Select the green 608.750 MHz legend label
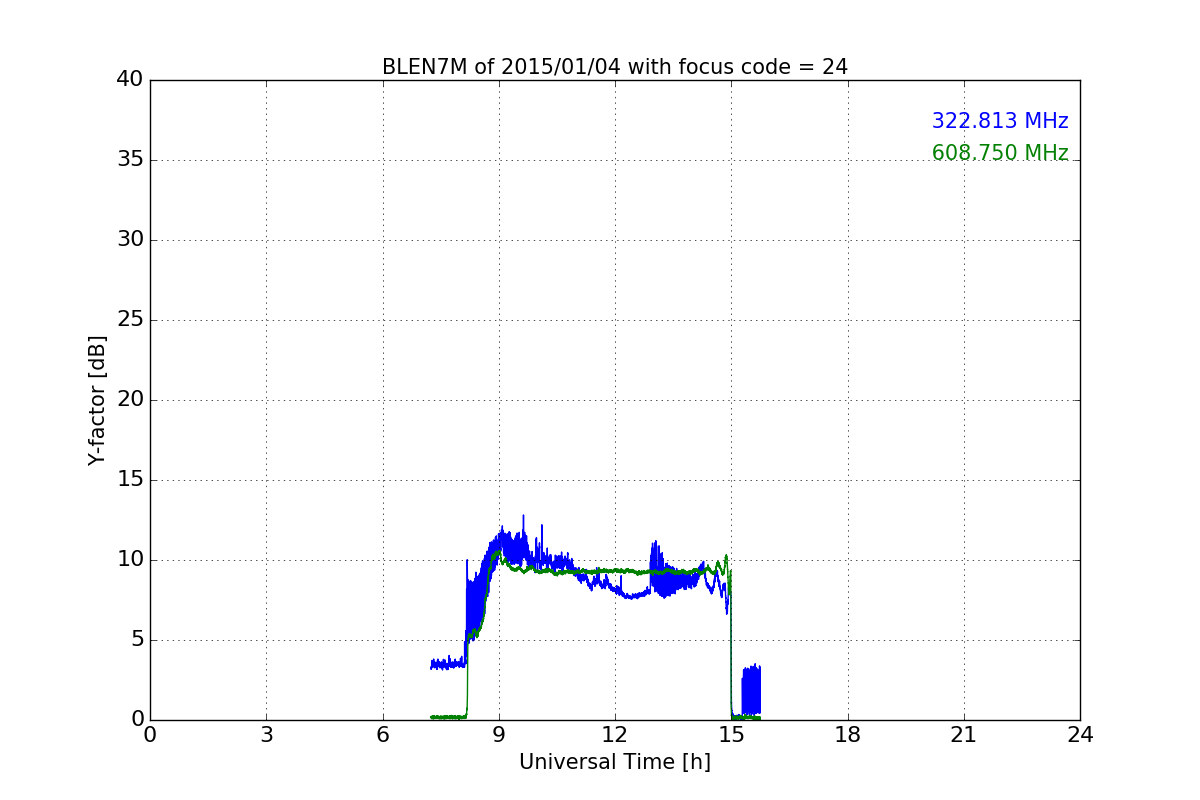1200x800 pixels. (1000, 153)
